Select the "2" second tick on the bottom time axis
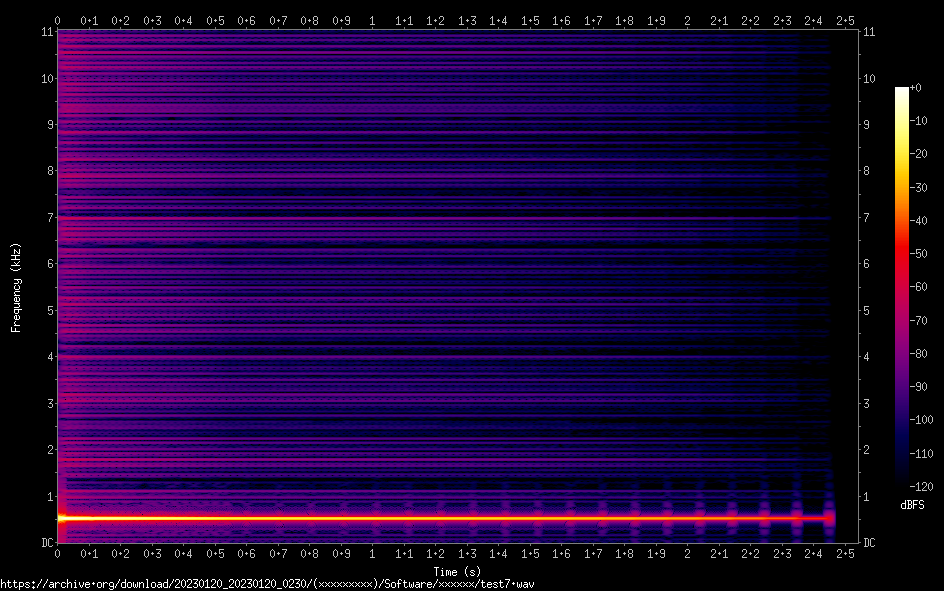This screenshot has height=591, width=944. click(x=687, y=553)
